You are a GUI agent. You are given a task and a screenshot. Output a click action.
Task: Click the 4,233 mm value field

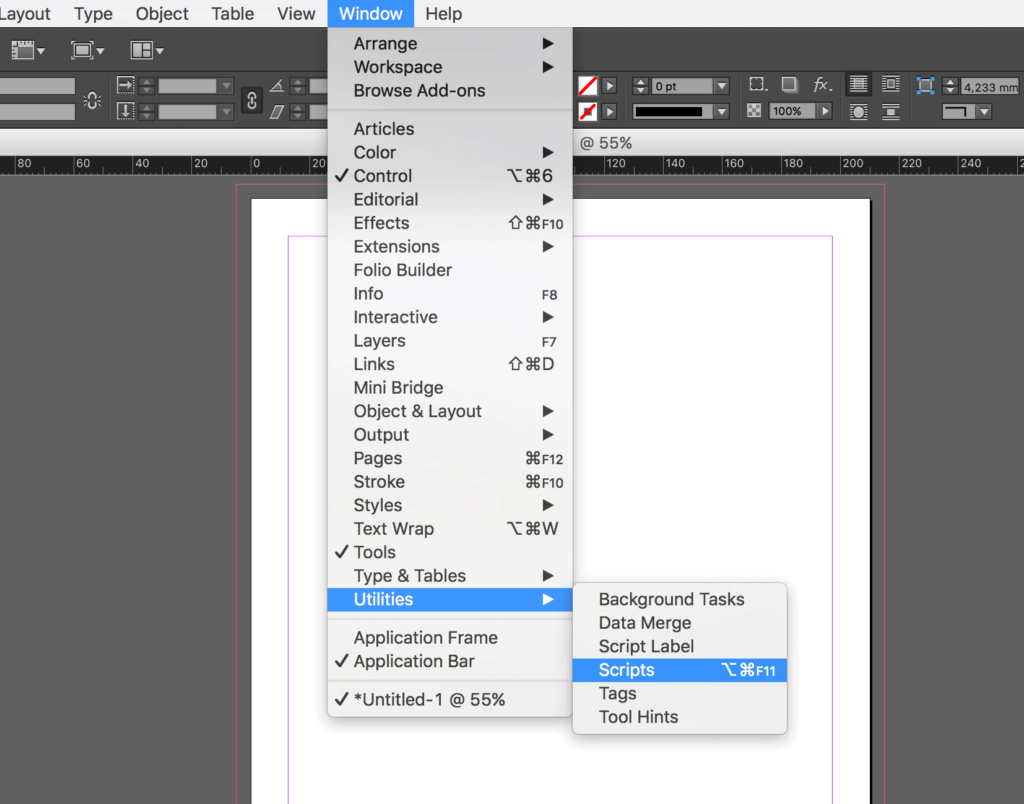(x=990, y=87)
